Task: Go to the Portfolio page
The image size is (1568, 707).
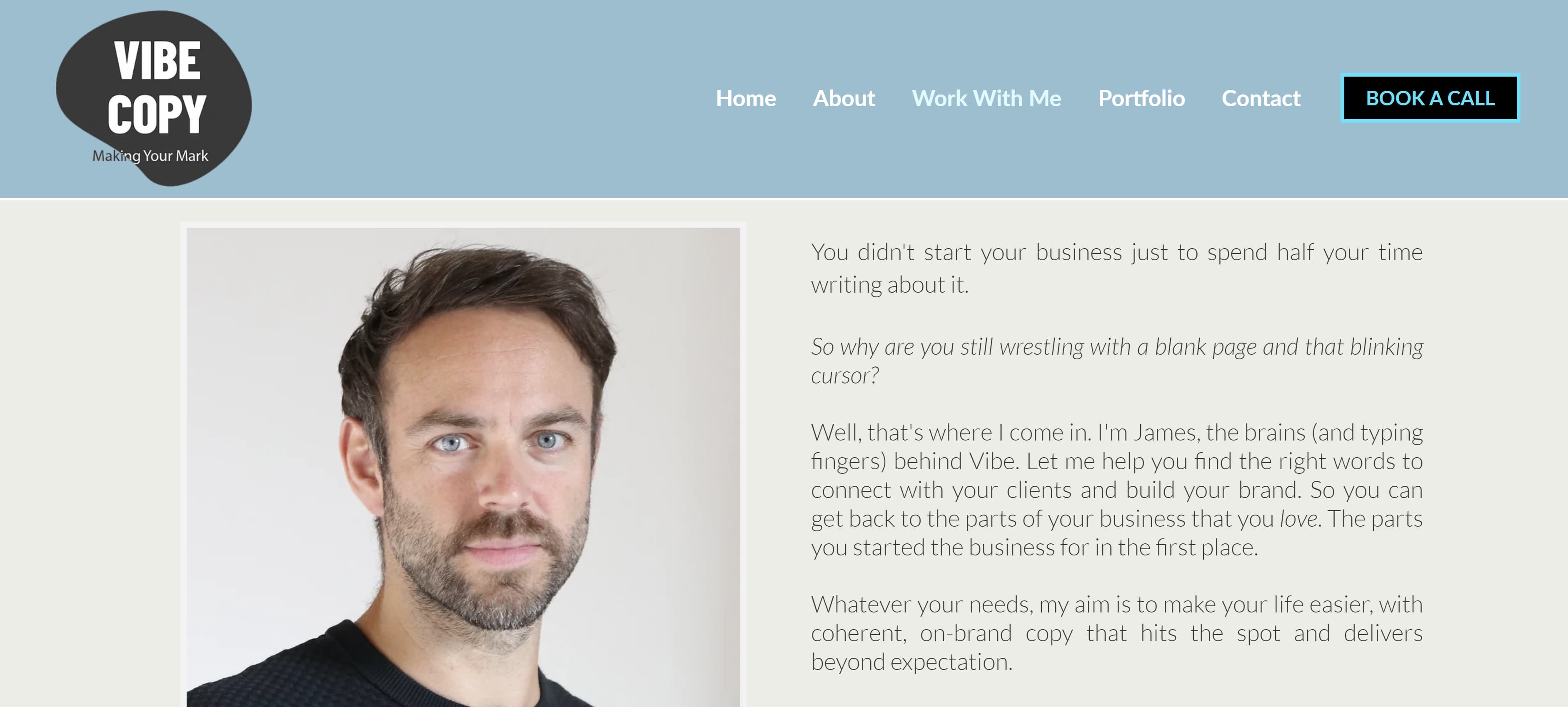Action: [1141, 99]
